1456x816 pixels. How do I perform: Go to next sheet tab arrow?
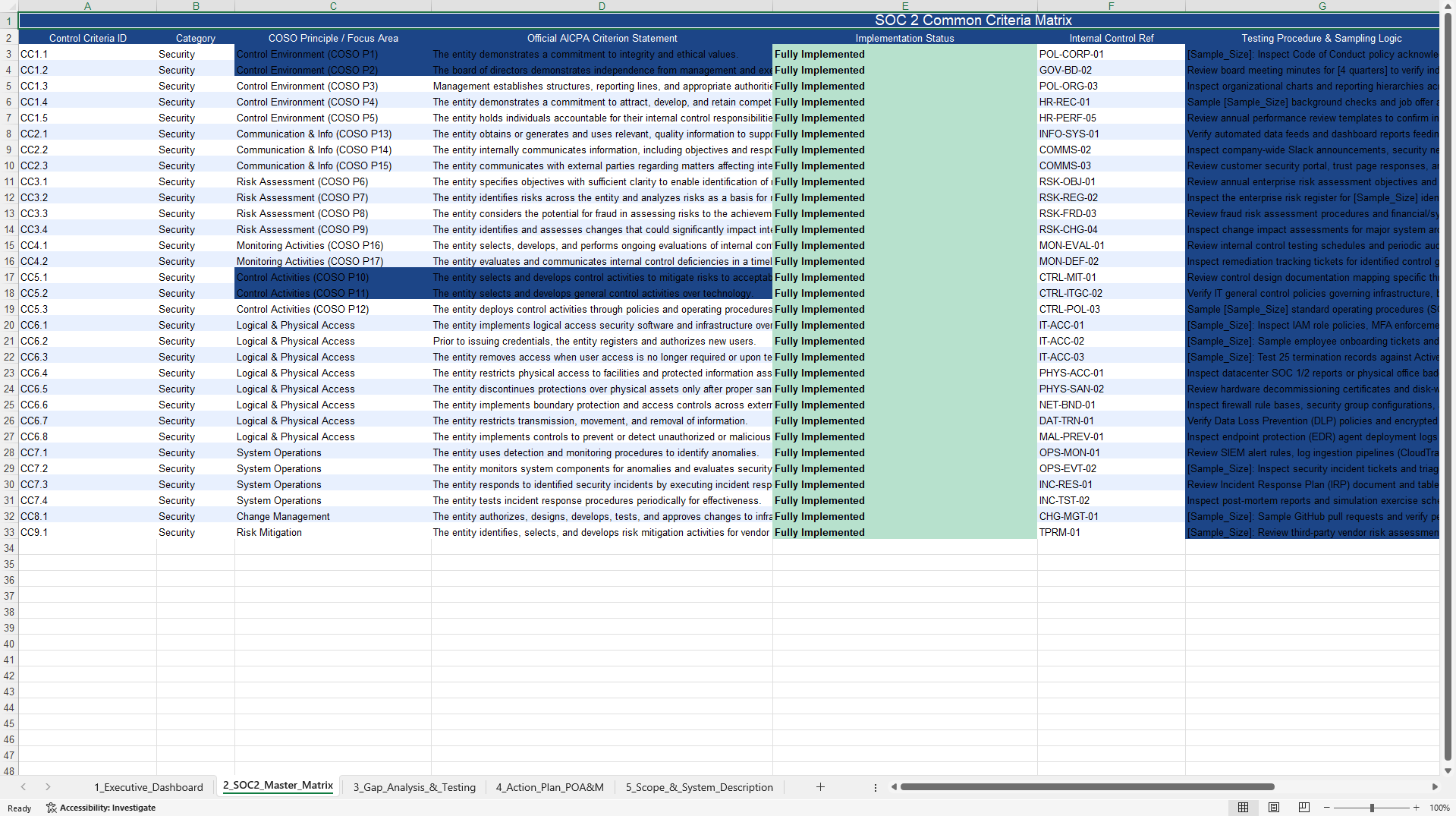tap(48, 787)
